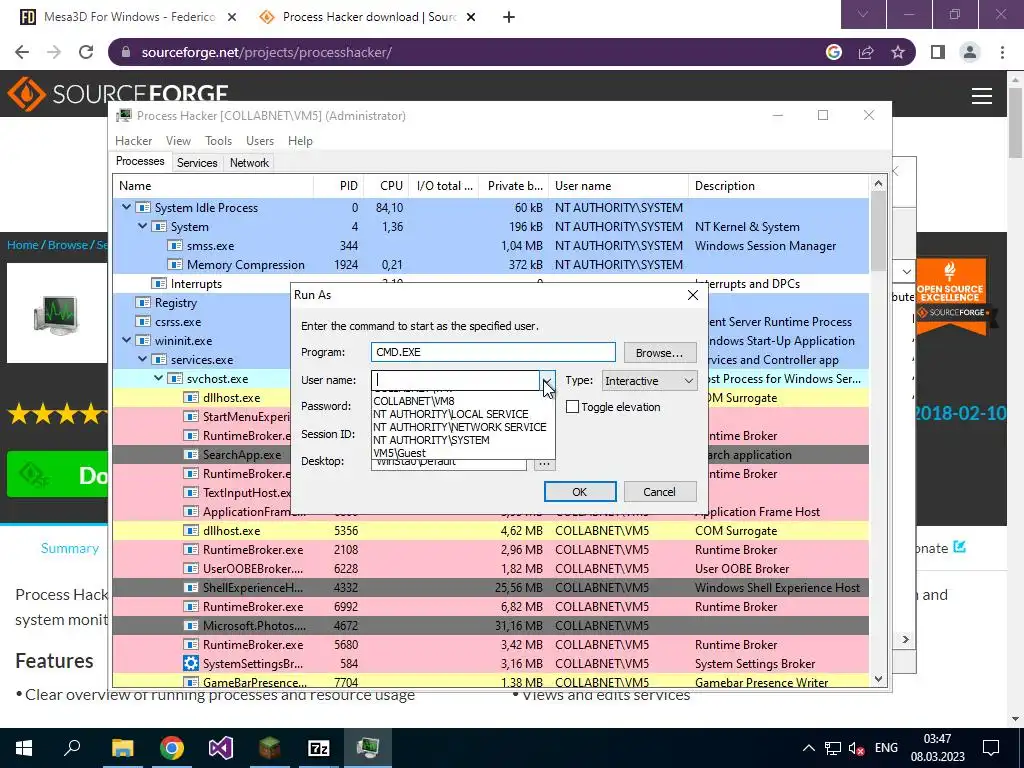1024x768 pixels.
Task: Click the network tray icon
Action: (832, 748)
